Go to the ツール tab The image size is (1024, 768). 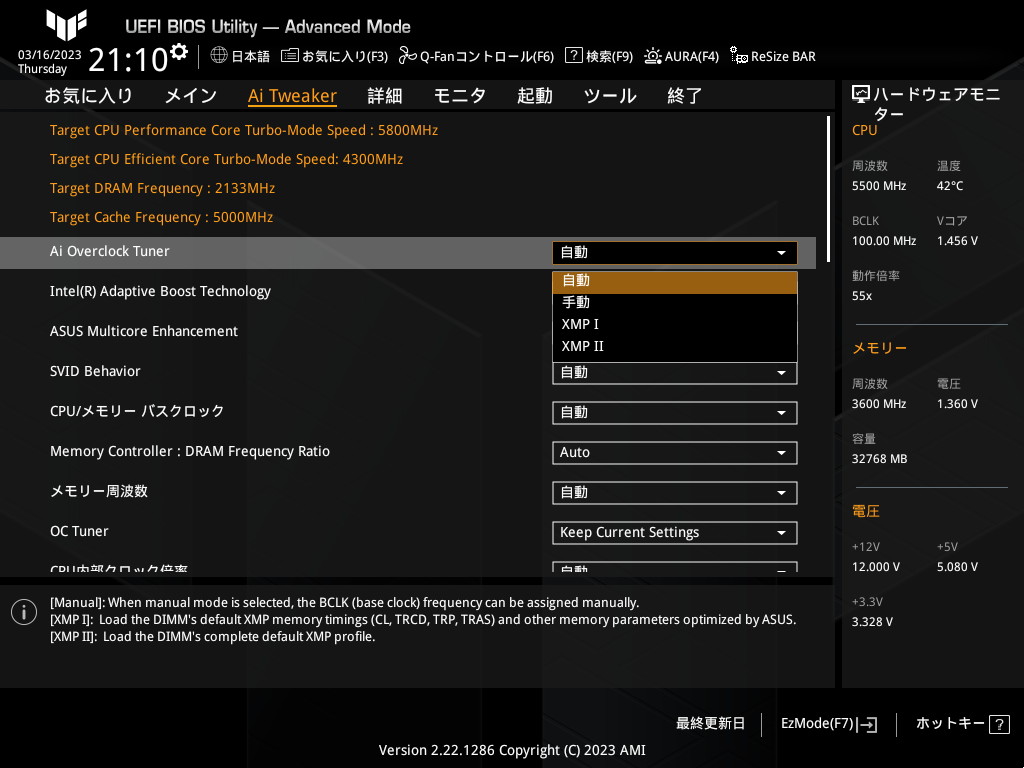pos(610,96)
